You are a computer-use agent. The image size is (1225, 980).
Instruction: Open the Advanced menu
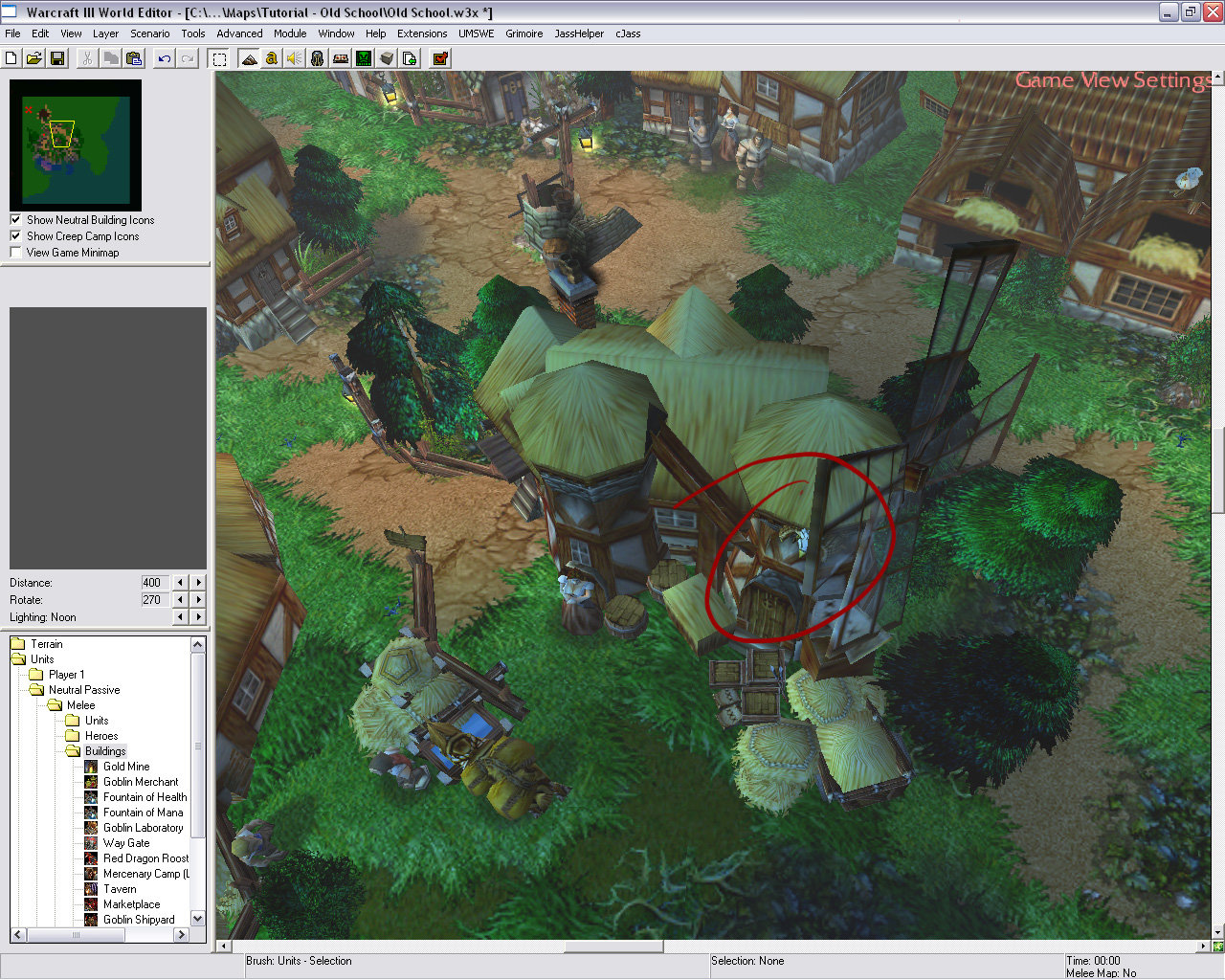tap(239, 33)
